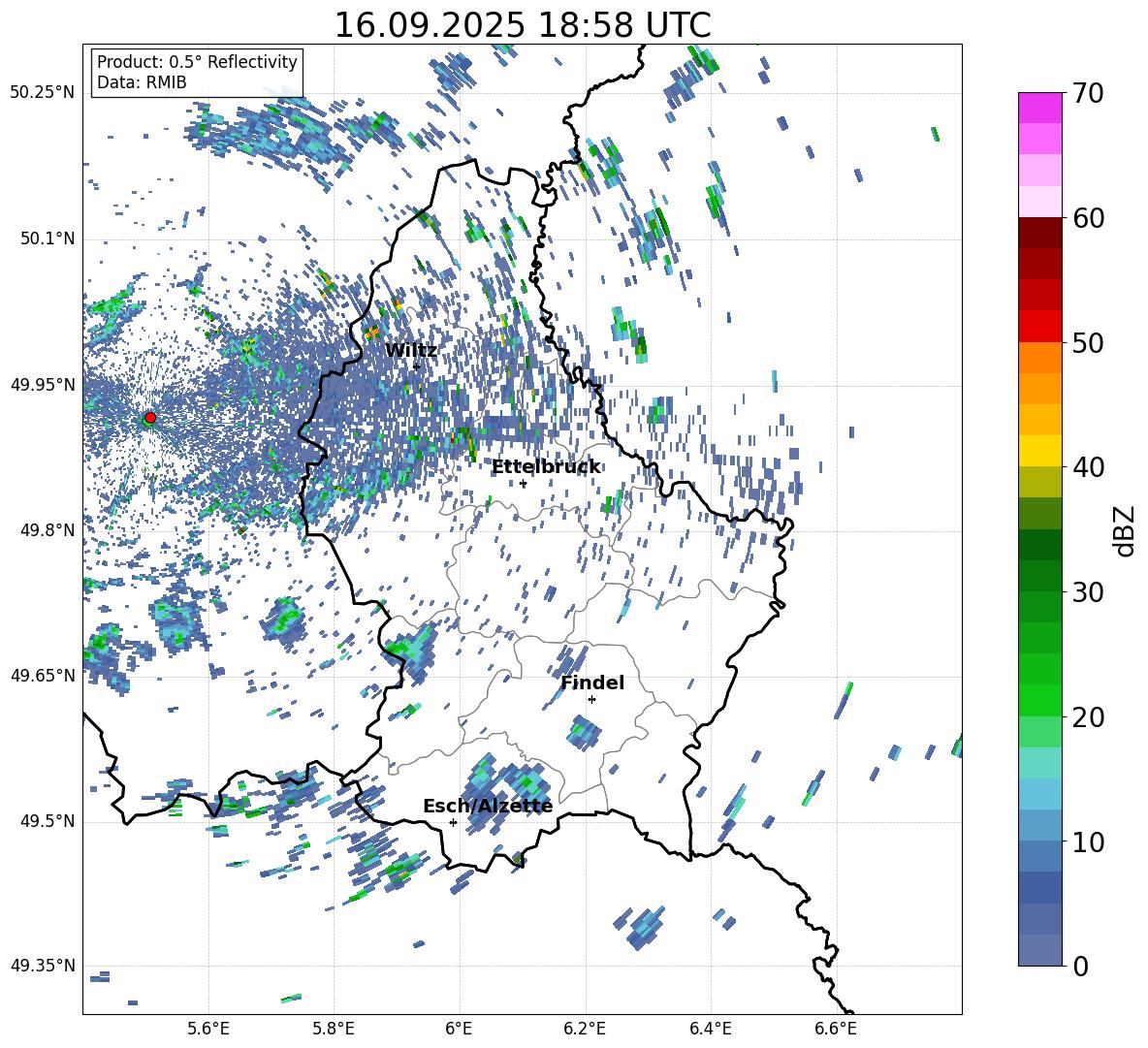Click the red radar site marker dot
The image size is (1148, 1048).
point(150,418)
